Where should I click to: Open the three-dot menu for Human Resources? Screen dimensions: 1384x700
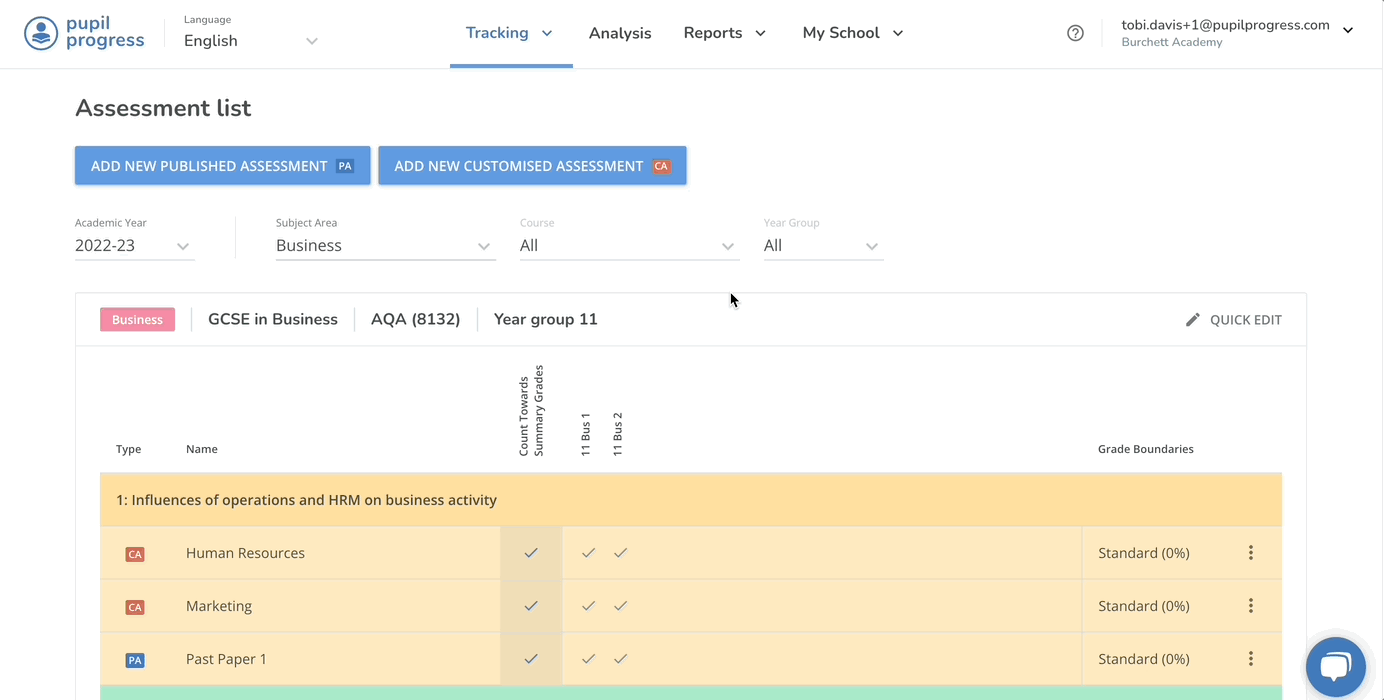pyautogui.click(x=1250, y=553)
